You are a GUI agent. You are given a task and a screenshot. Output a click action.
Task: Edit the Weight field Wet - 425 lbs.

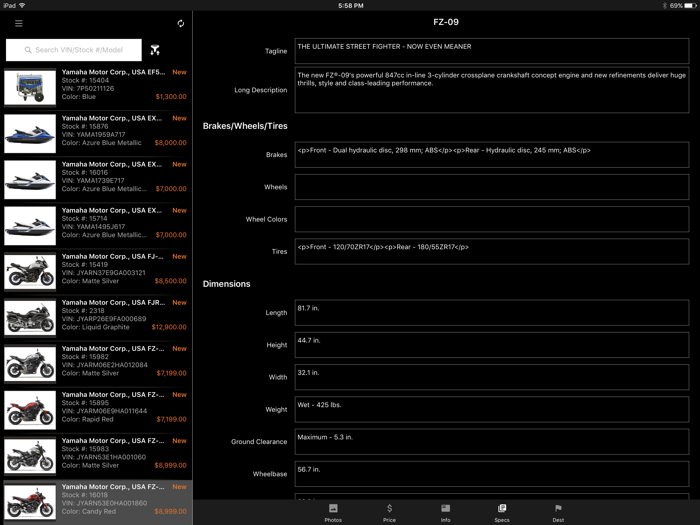(492, 409)
